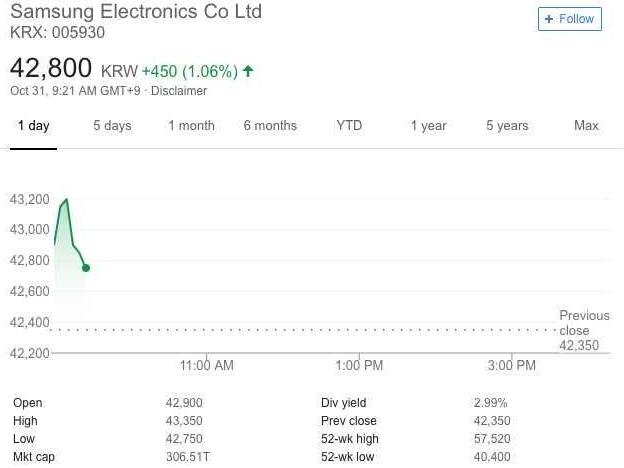This screenshot has width=624, height=468.
Task: Select the Max range tab
Action: pyautogui.click(x=586, y=126)
